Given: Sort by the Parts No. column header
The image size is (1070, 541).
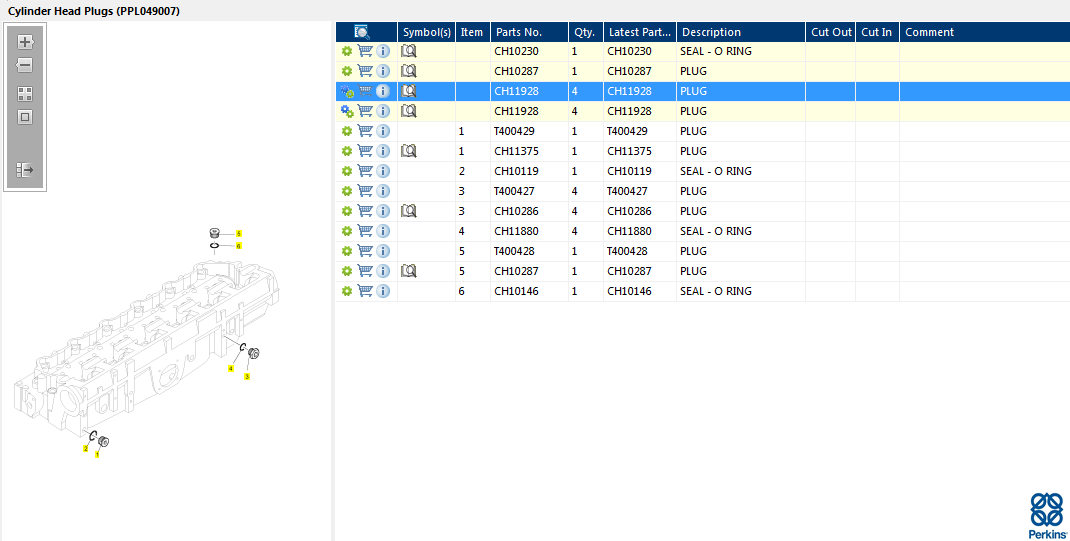Looking at the screenshot, I should coord(519,32).
